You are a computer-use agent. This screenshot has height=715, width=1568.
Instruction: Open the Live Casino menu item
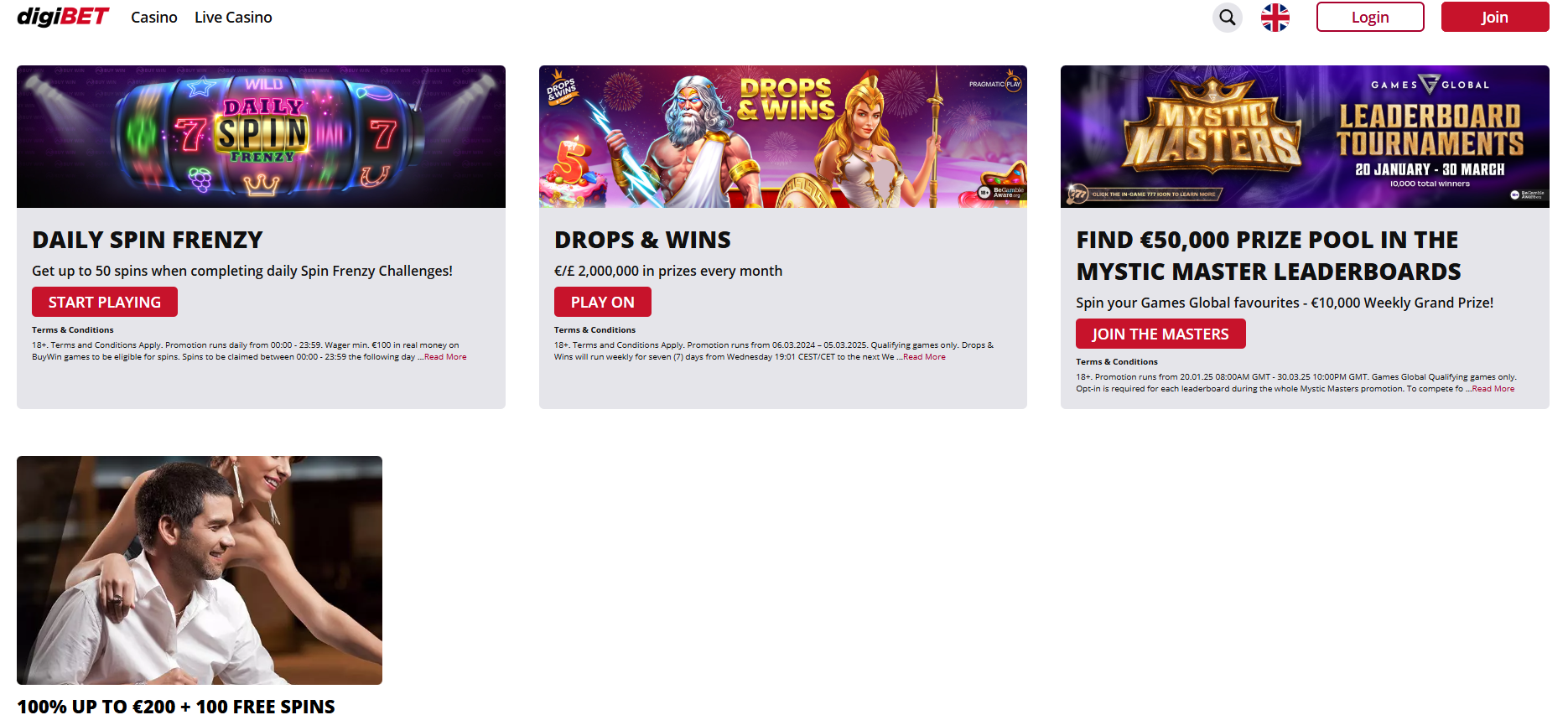(233, 18)
